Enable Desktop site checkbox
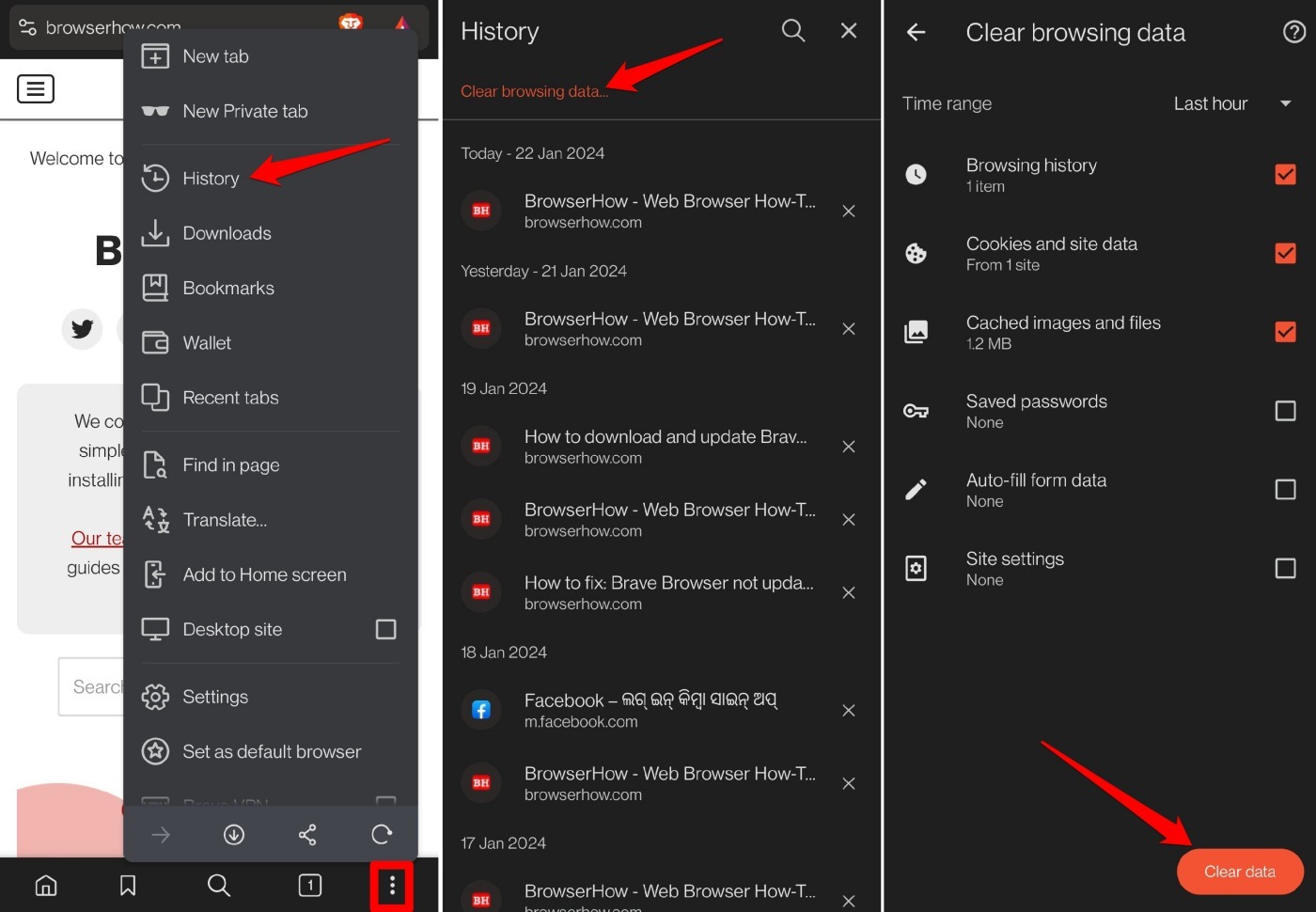The width and height of the screenshot is (1316, 912). pyautogui.click(x=385, y=630)
